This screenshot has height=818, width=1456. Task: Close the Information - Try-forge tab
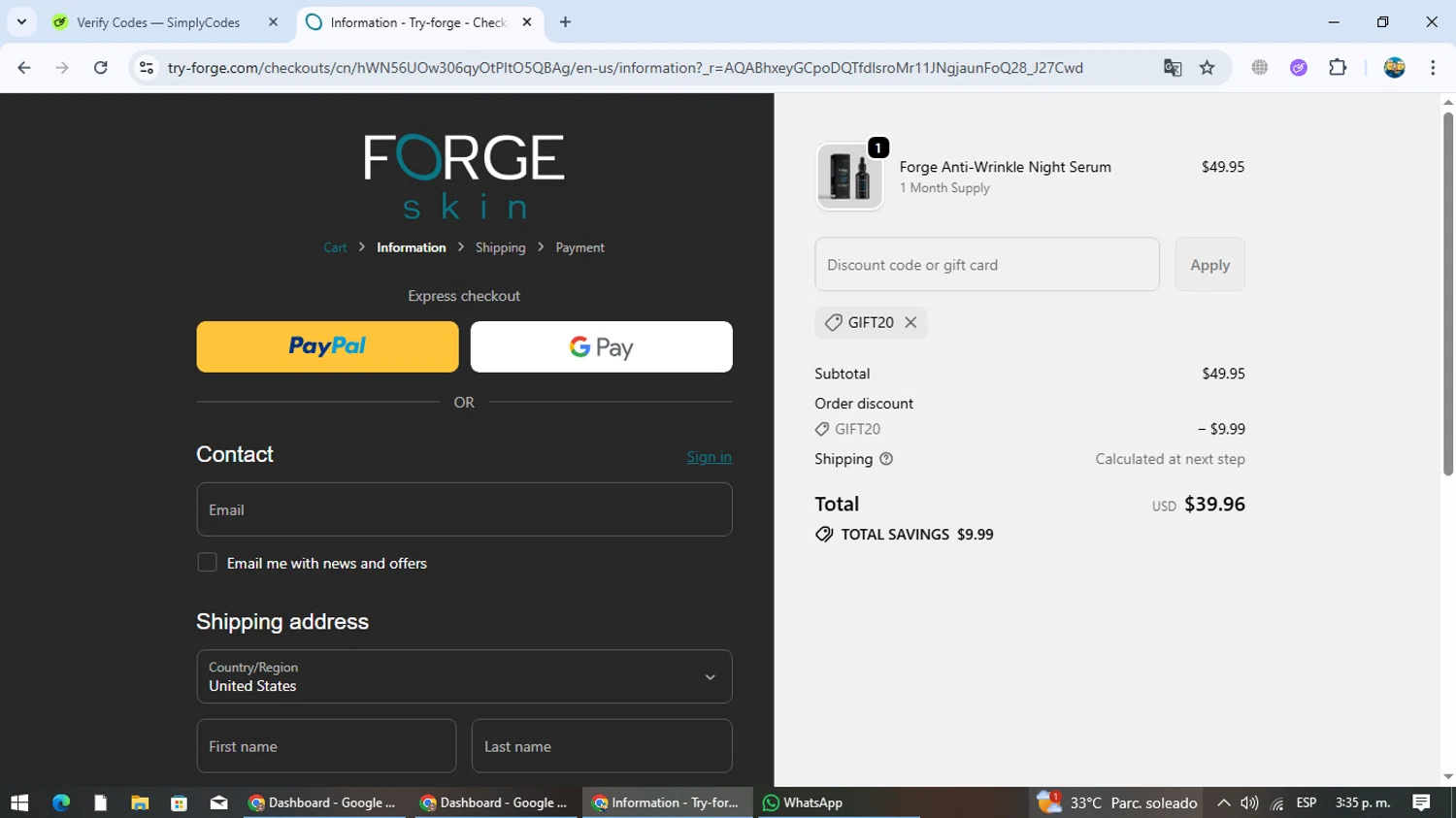click(x=527, y=22)
